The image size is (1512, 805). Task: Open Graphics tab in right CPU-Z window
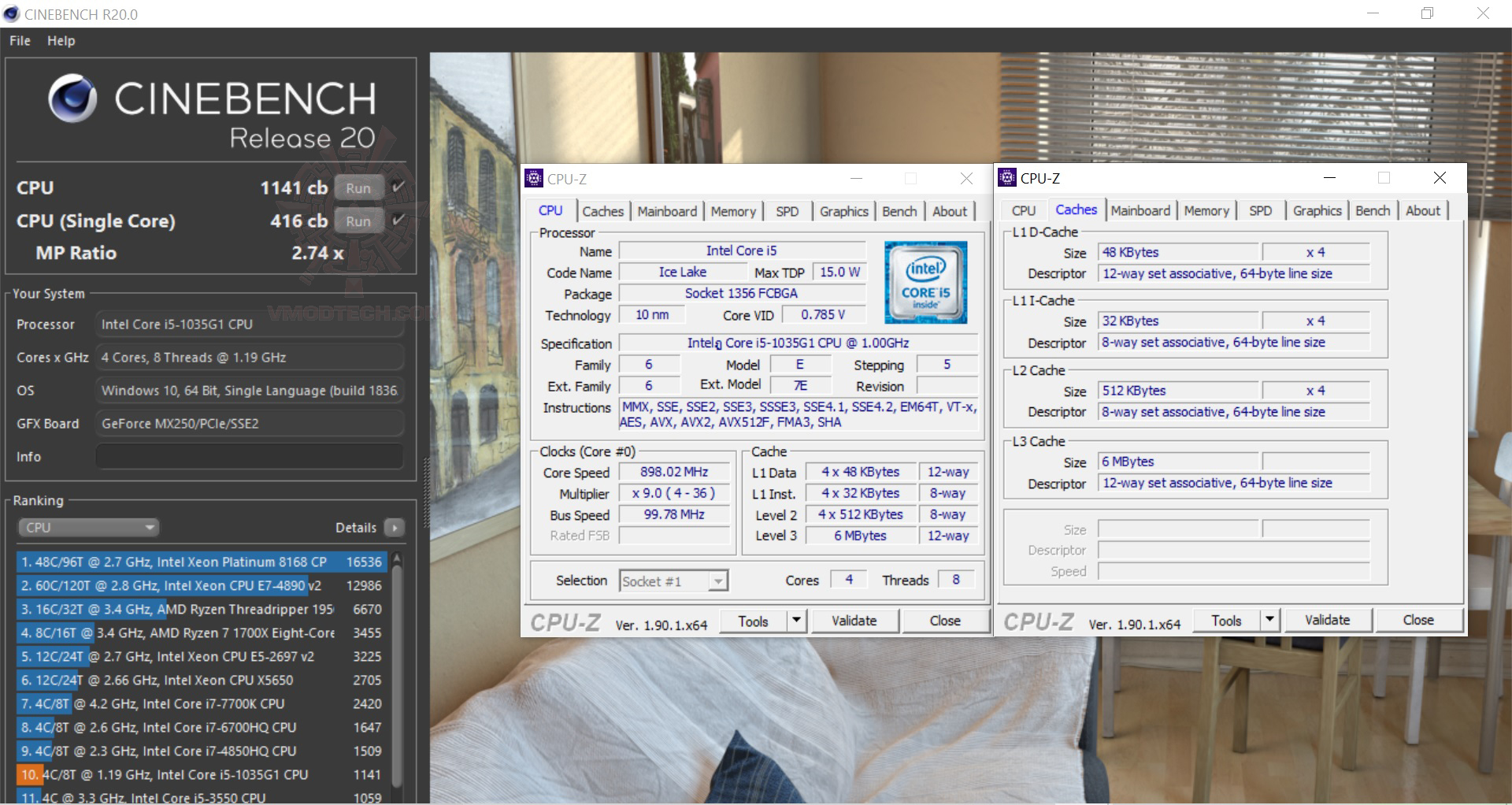point(1317,211)
